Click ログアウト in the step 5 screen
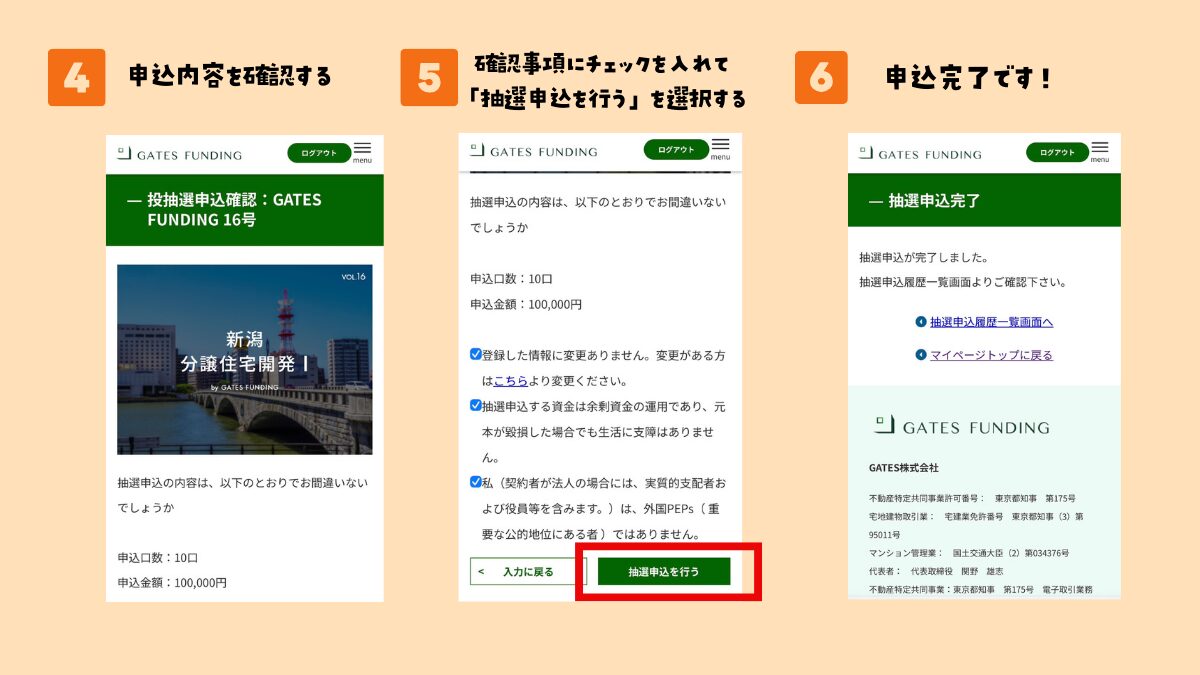This screenshot has height=675, width=1200. click(676, 150)
